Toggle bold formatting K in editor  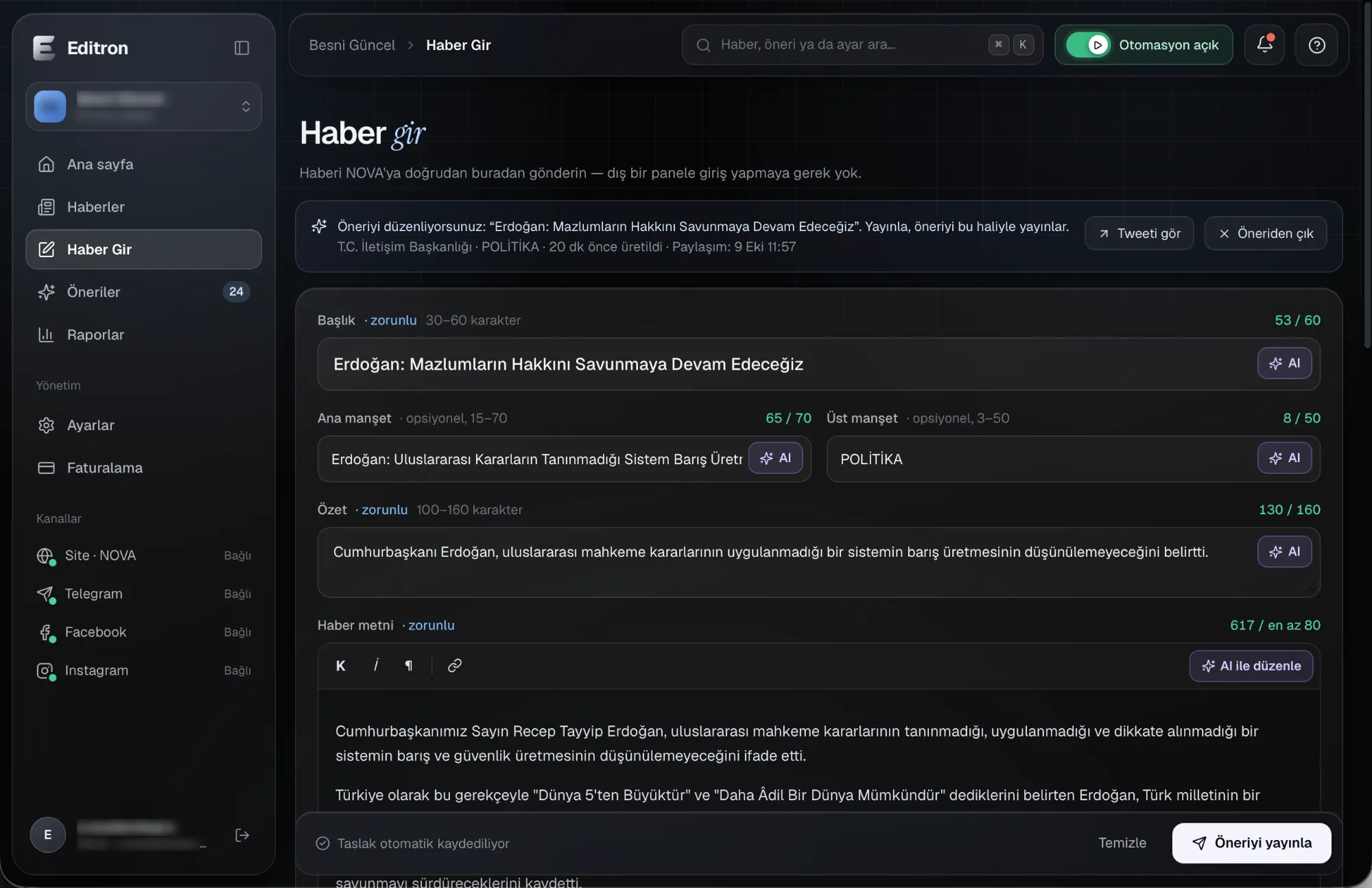pos(340,665)
